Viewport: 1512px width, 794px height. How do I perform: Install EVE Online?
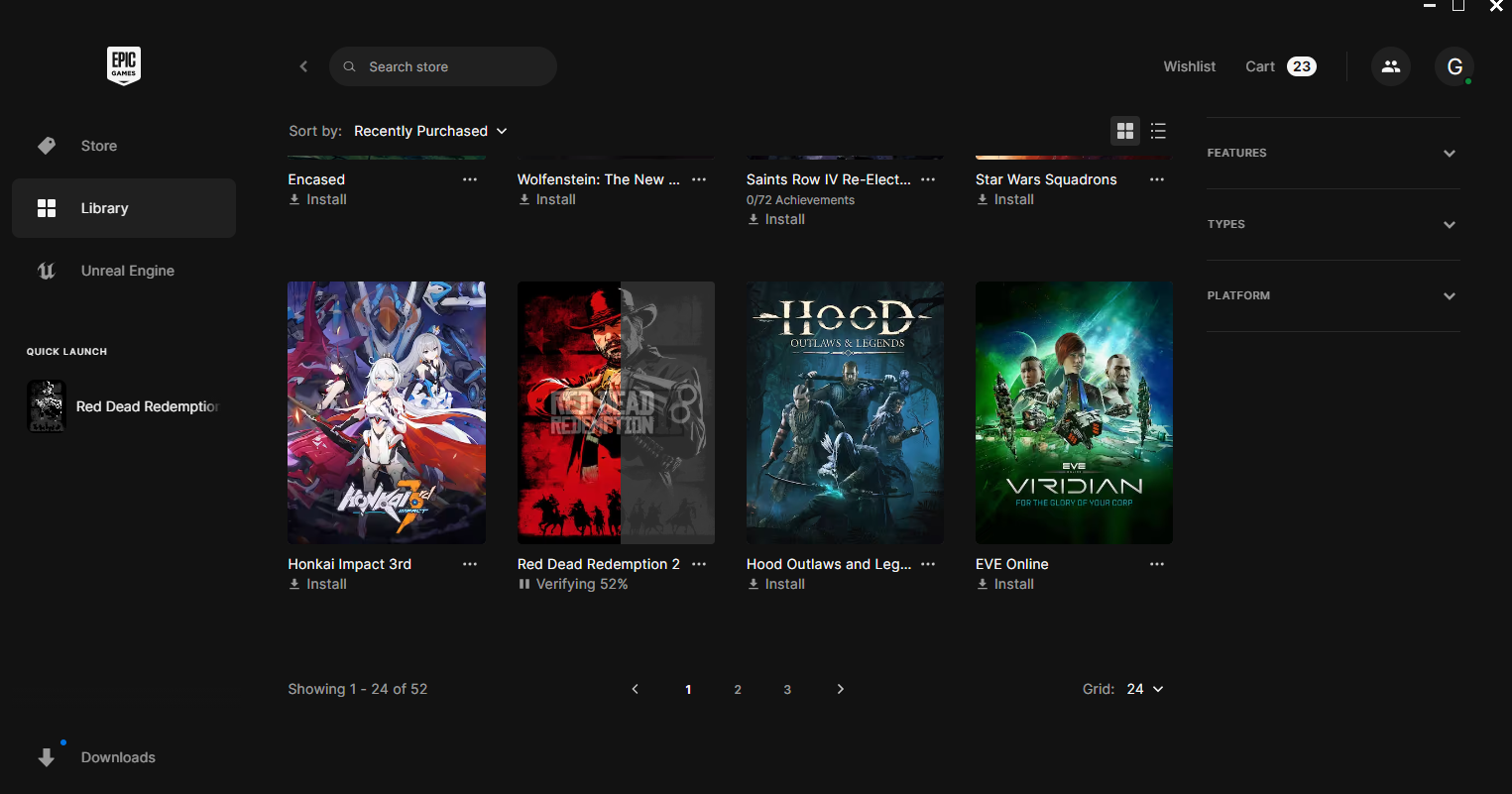(1004, 584)
